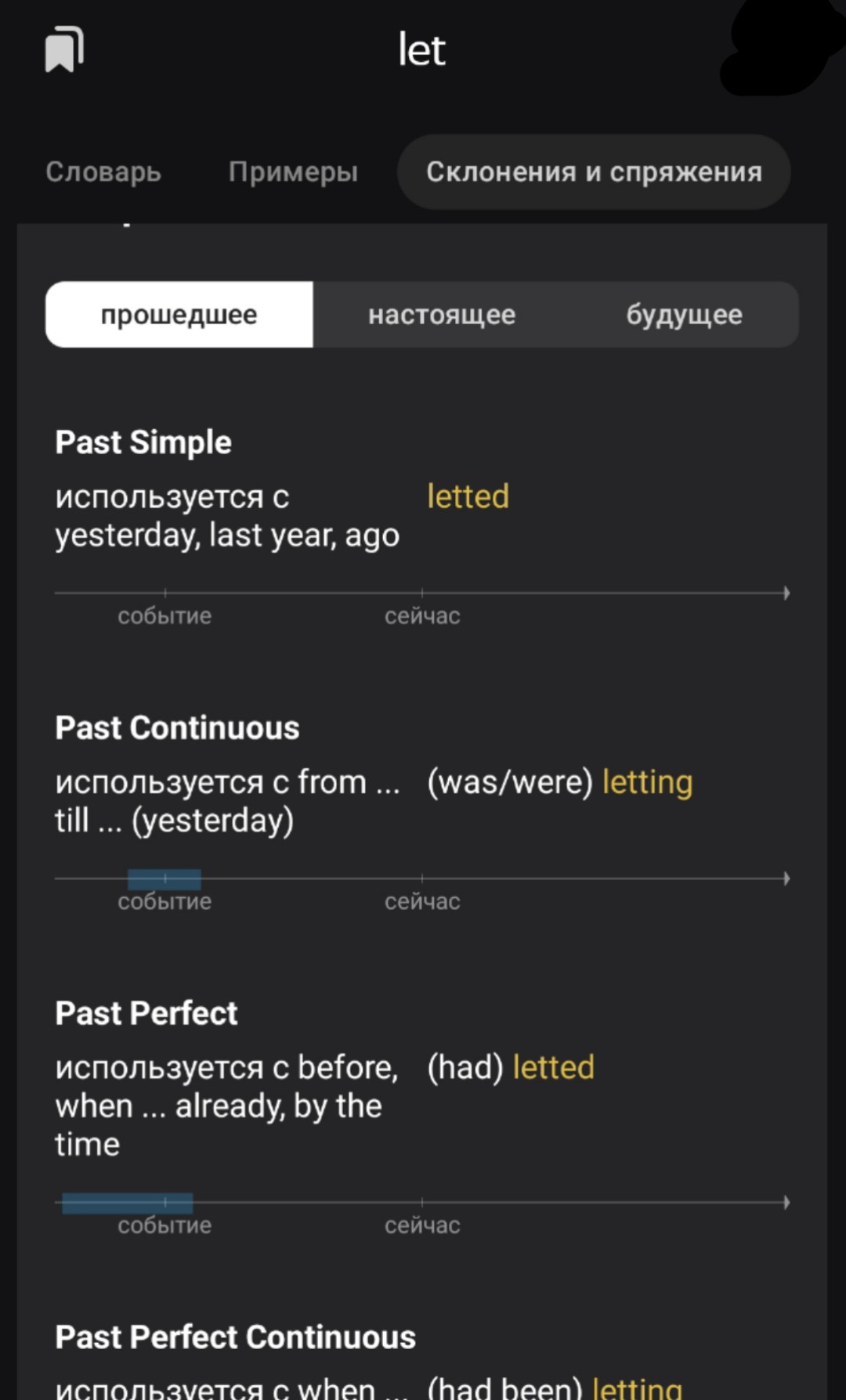Switch to будущее tense
This screenshot has height=1400, width=846.
tap(684, 315)
